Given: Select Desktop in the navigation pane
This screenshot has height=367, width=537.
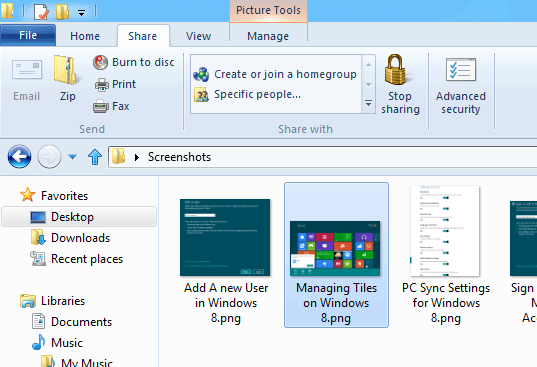Looking at the screenshot, I should (72, 217).
